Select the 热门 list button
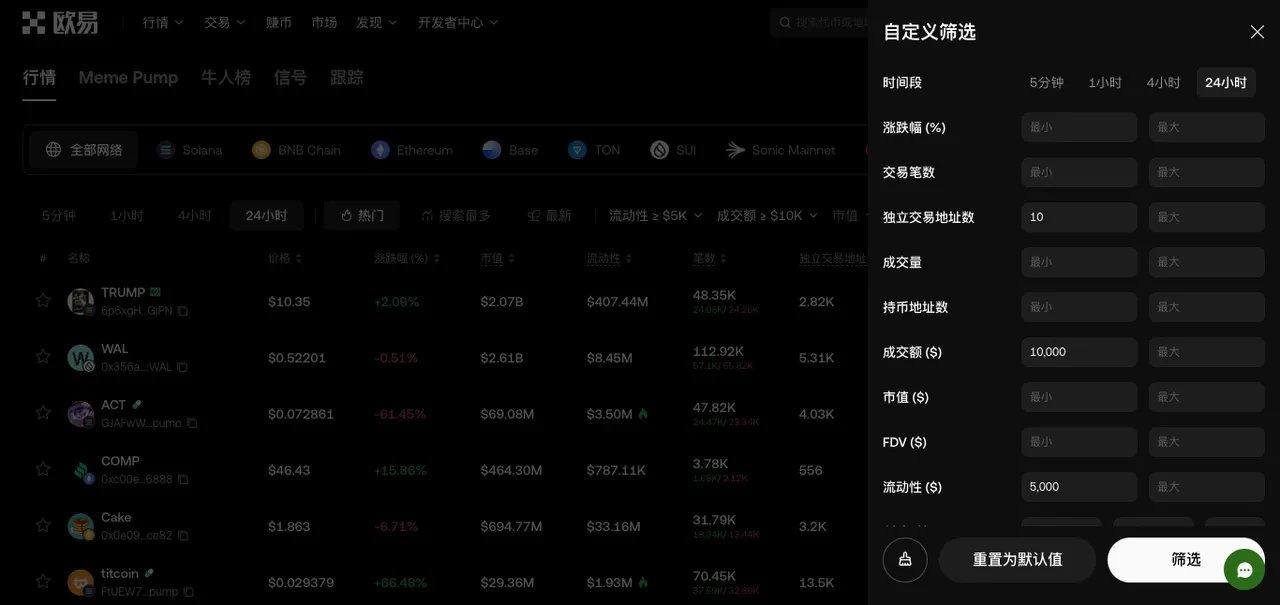The height and width of the screenshot is (605, 1280). [x=362, y=215]
